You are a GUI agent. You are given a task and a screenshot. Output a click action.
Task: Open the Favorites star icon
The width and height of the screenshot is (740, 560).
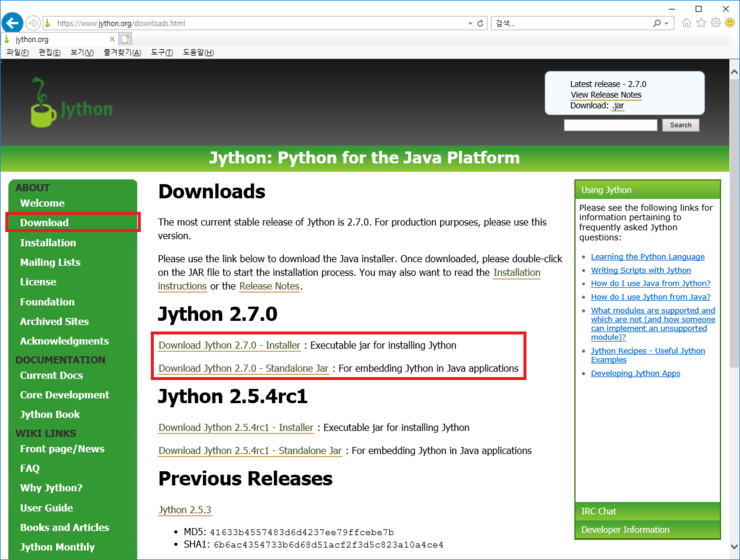[700, 22]
